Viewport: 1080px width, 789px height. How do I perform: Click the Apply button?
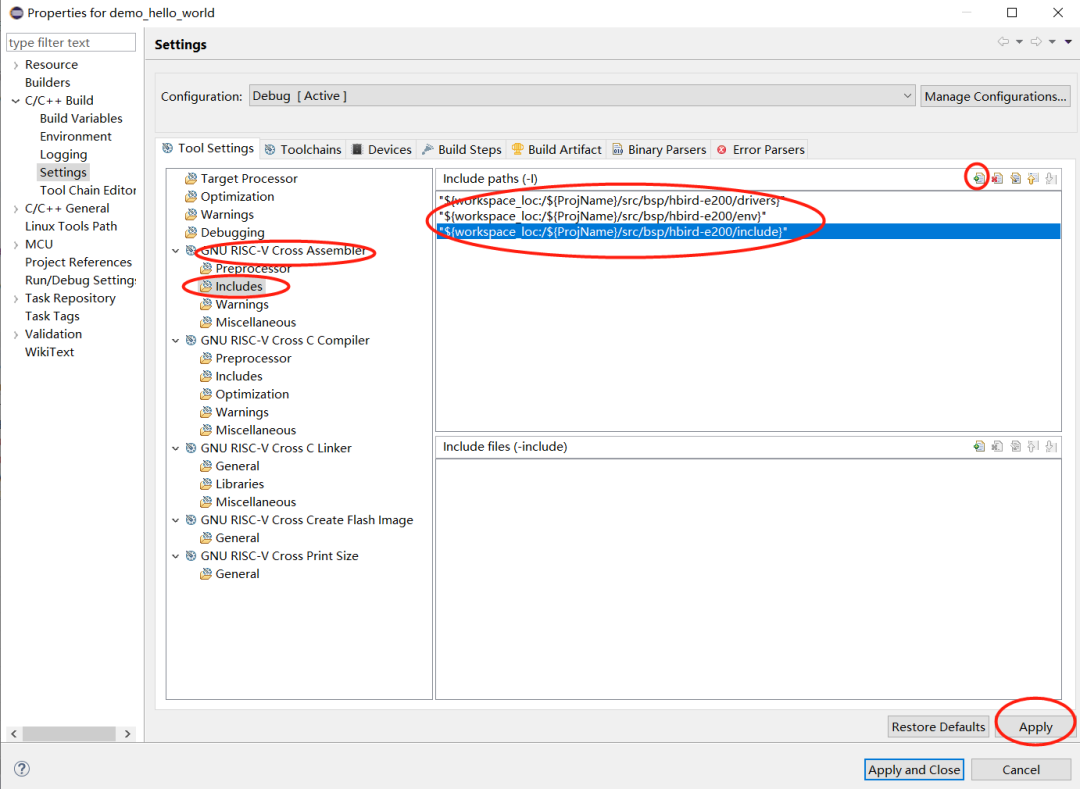click(x=1035, y=726)
